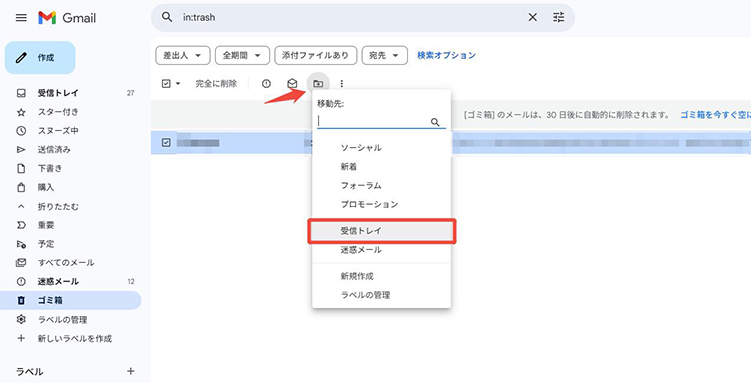Open the 宛先 filter dropdown
751x383 pixels.
385,56
